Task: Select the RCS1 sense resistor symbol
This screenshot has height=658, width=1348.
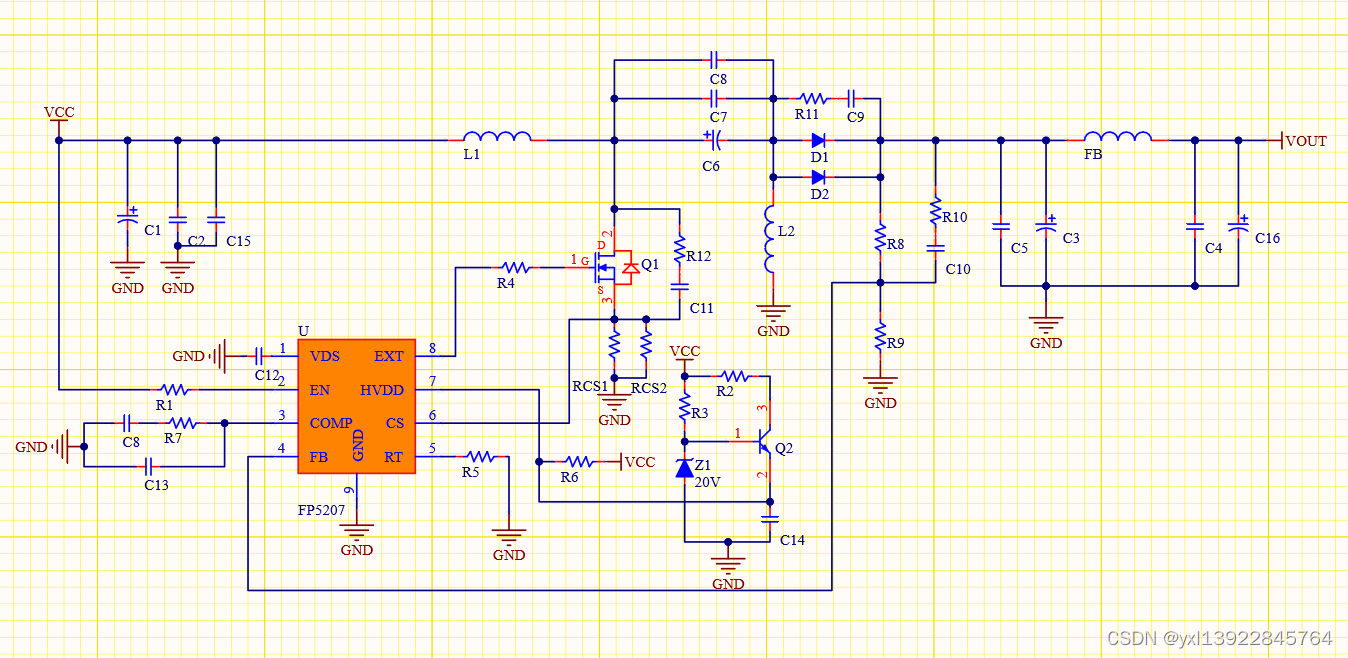Action: click(x=614, y=346)
